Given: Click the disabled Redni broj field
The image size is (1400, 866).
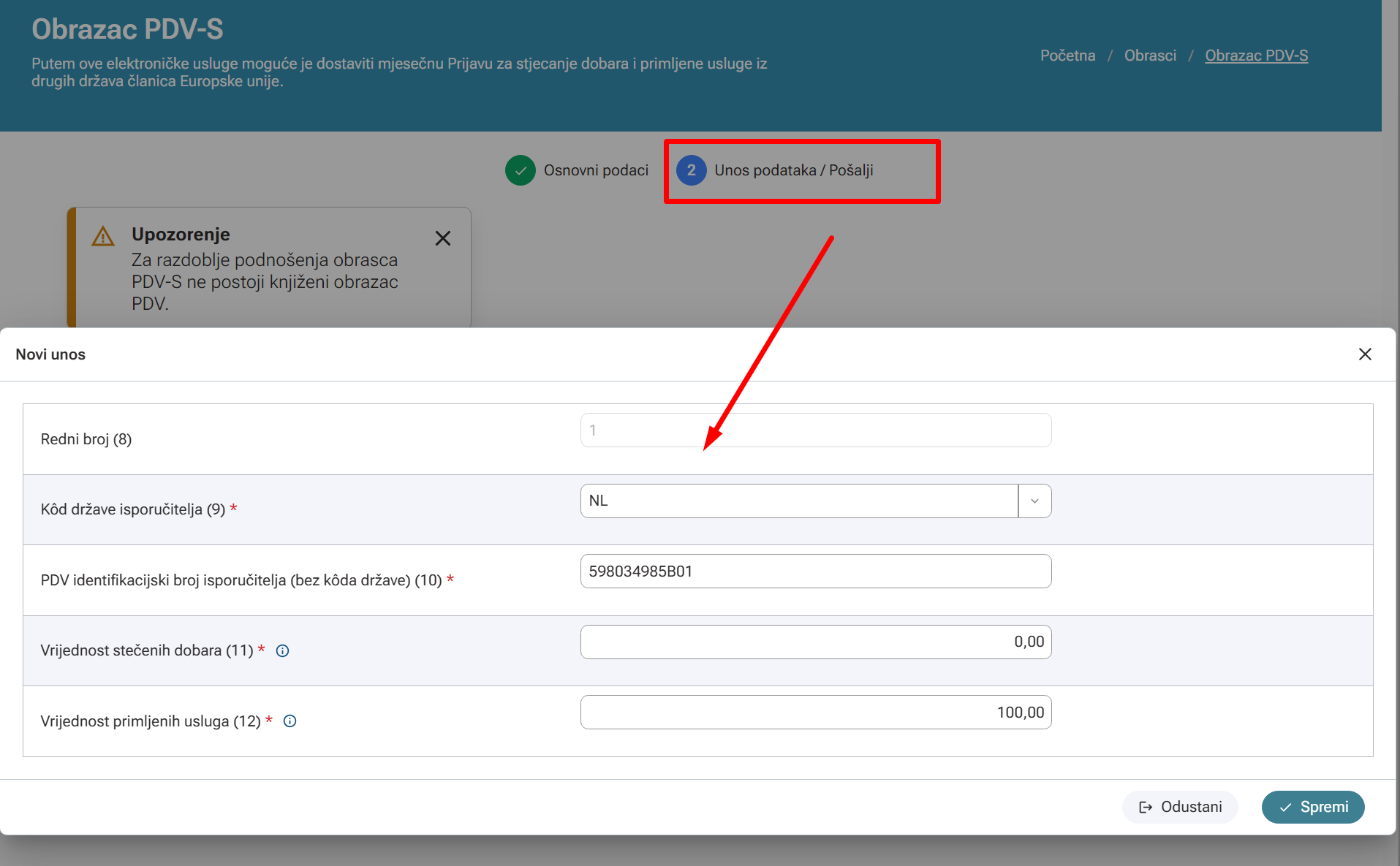Looking at the screenshot, I should point(816,430).
